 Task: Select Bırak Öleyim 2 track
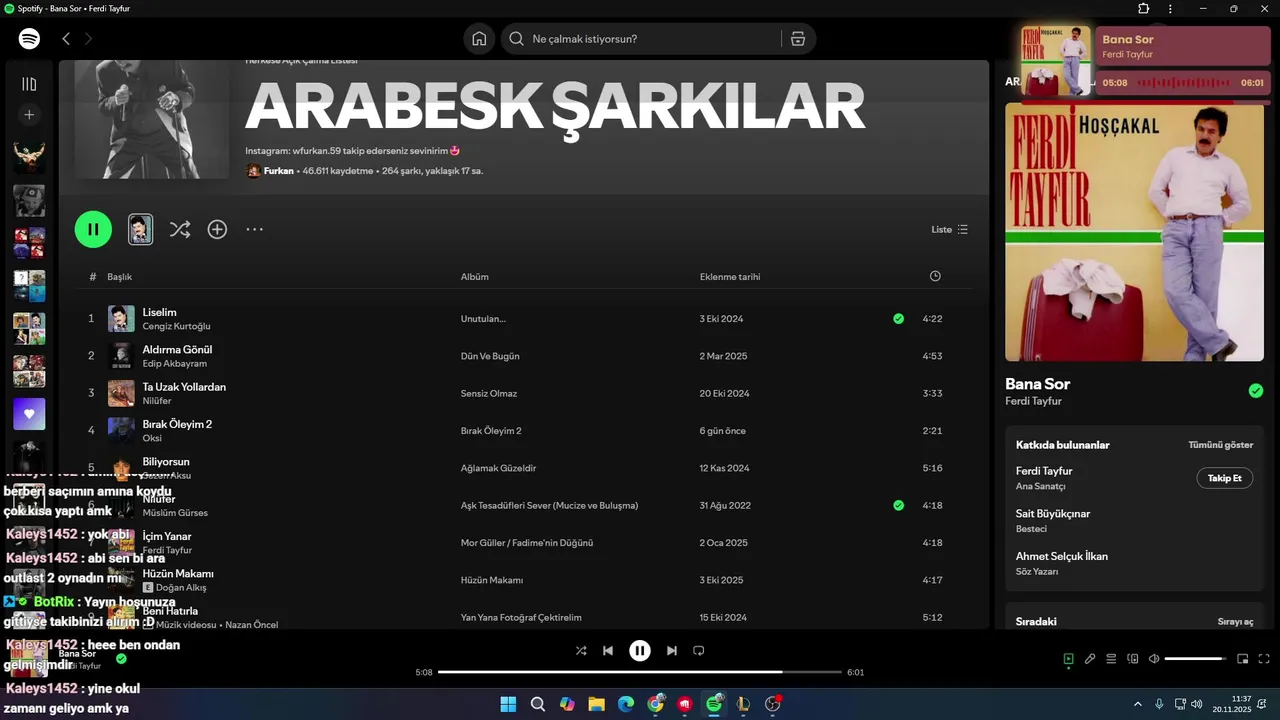[x=177, y=424]
